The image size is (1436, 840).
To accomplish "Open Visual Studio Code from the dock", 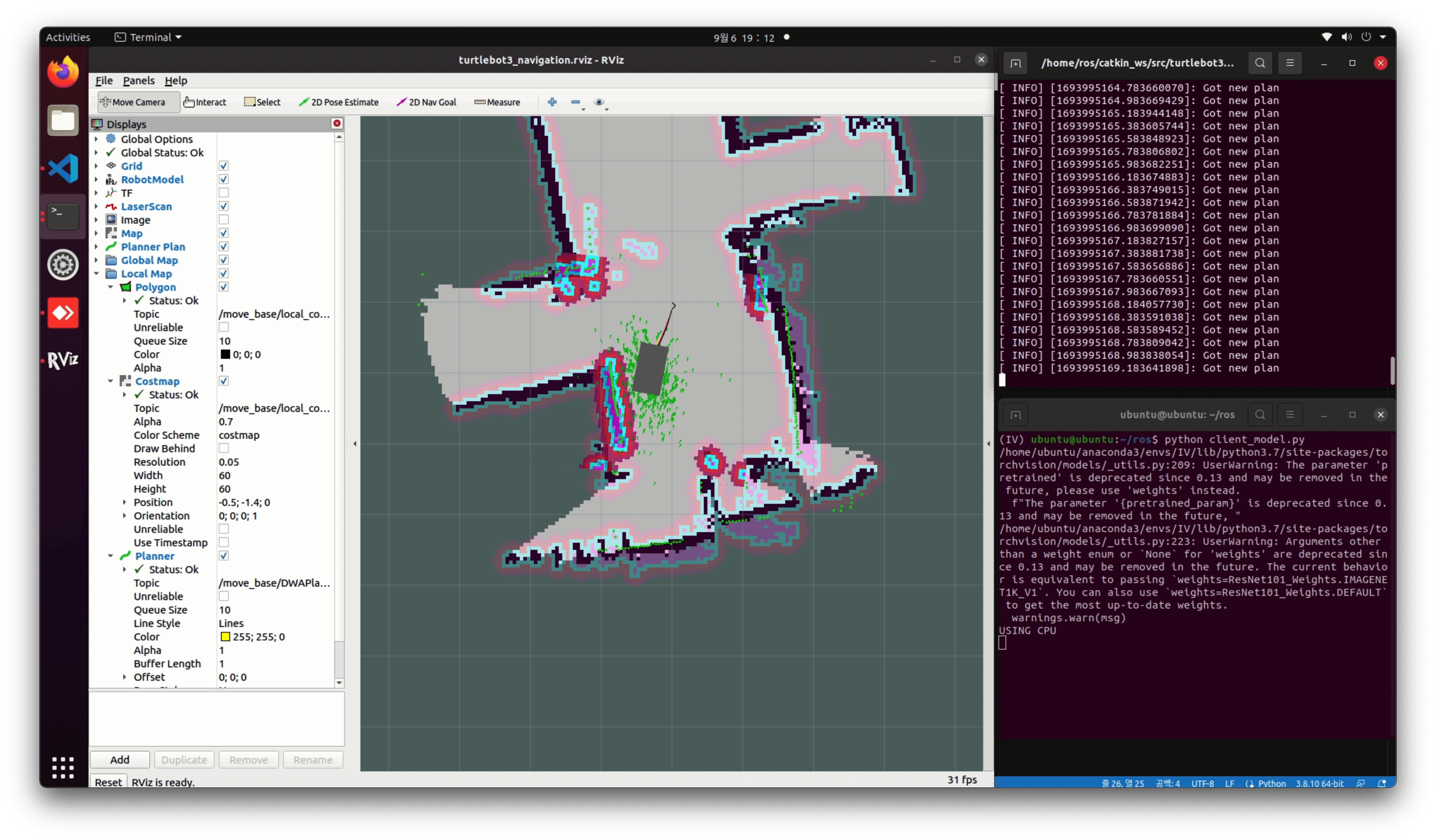I will 63,168.
